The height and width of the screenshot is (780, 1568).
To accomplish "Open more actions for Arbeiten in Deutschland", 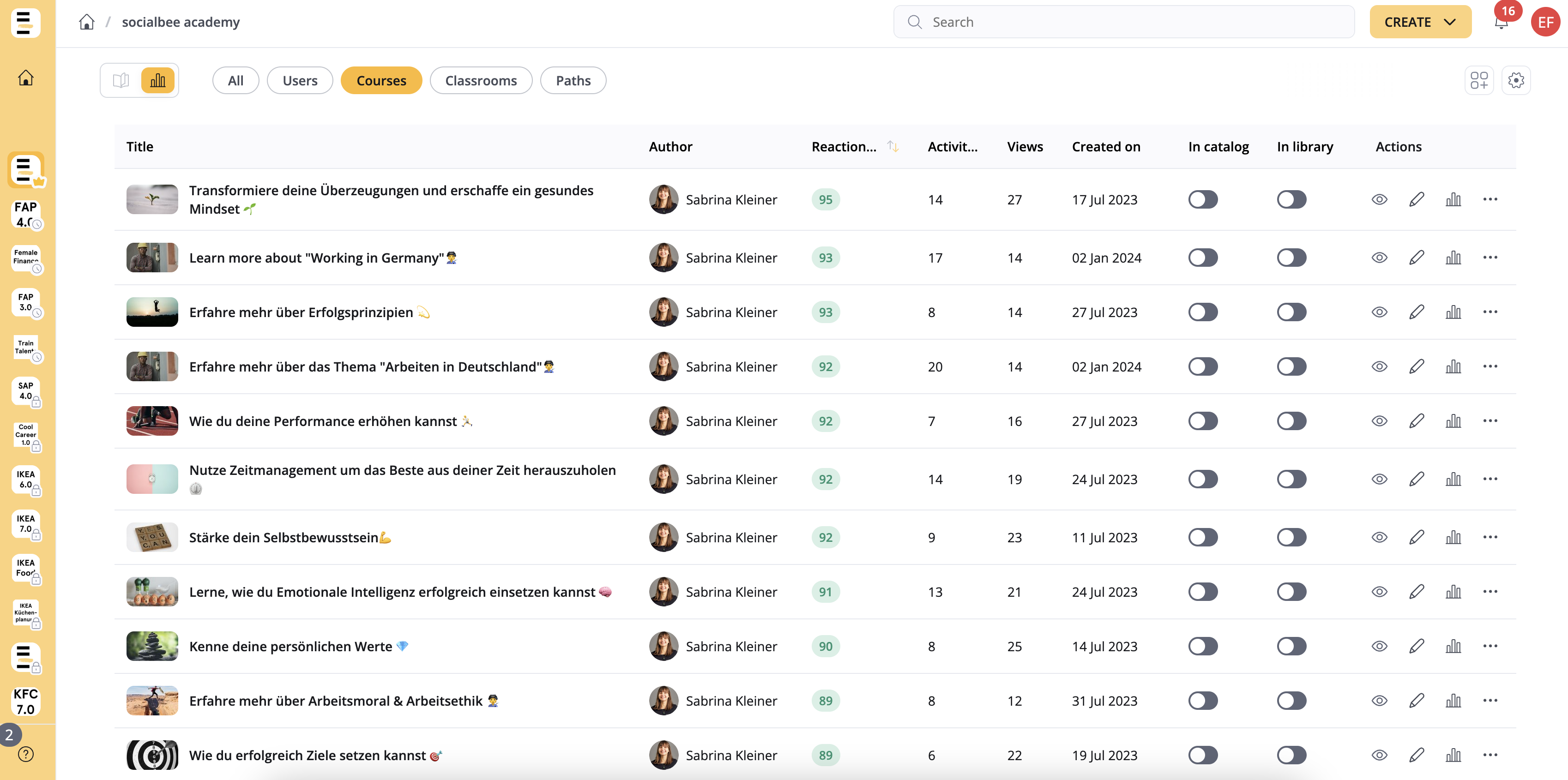I will coord(1490,367).
